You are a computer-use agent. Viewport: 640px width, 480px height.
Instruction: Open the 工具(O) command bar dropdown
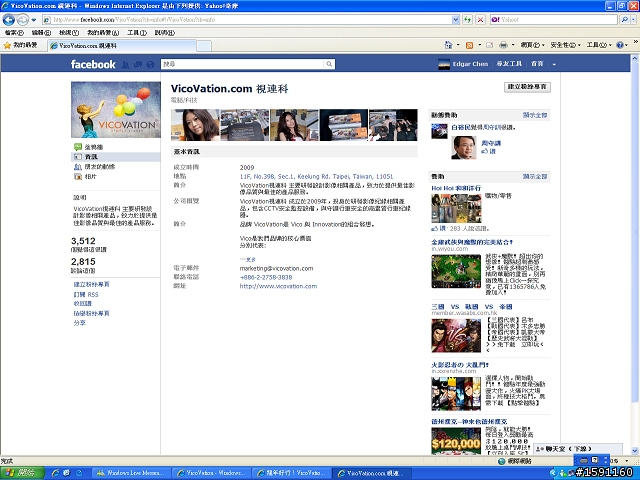tap(599, 45)
